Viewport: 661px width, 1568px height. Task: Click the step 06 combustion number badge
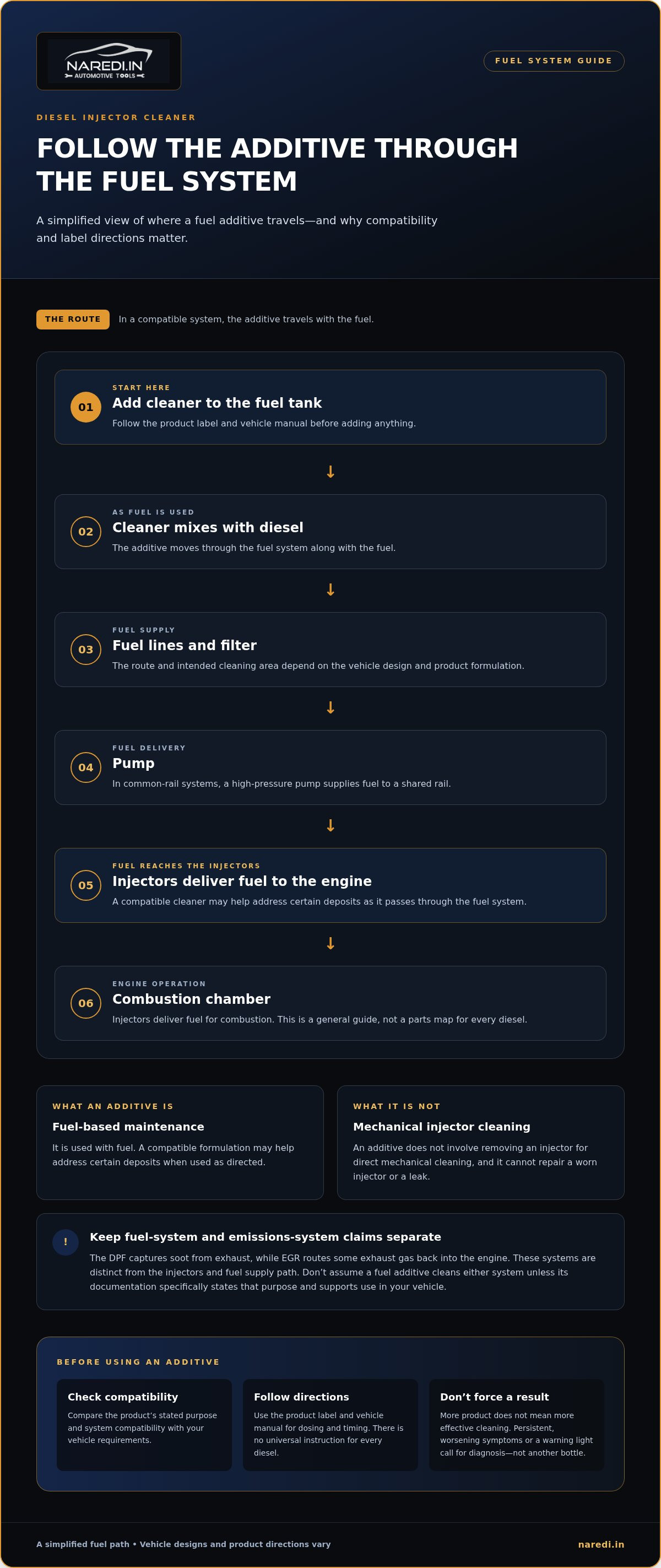pos(86,1003)
